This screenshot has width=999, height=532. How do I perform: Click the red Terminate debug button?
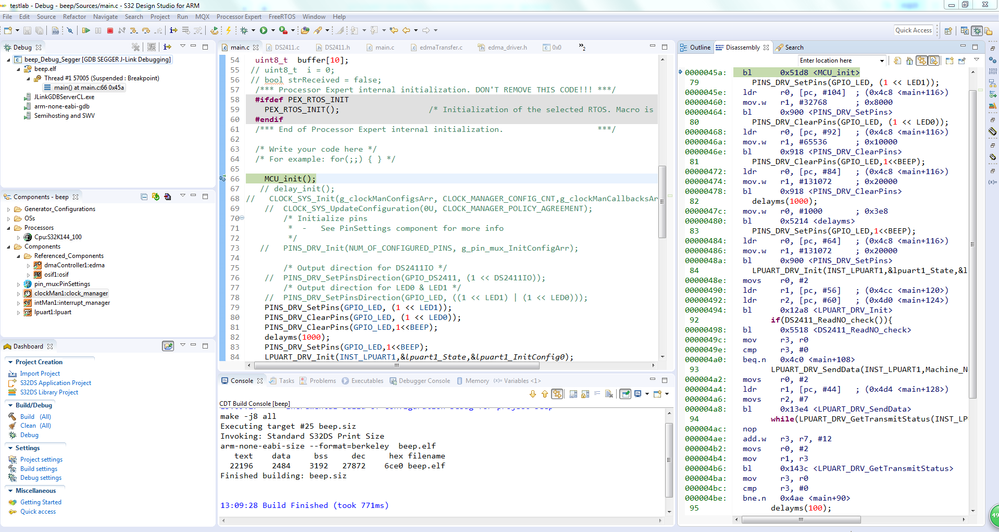[110, 30]
